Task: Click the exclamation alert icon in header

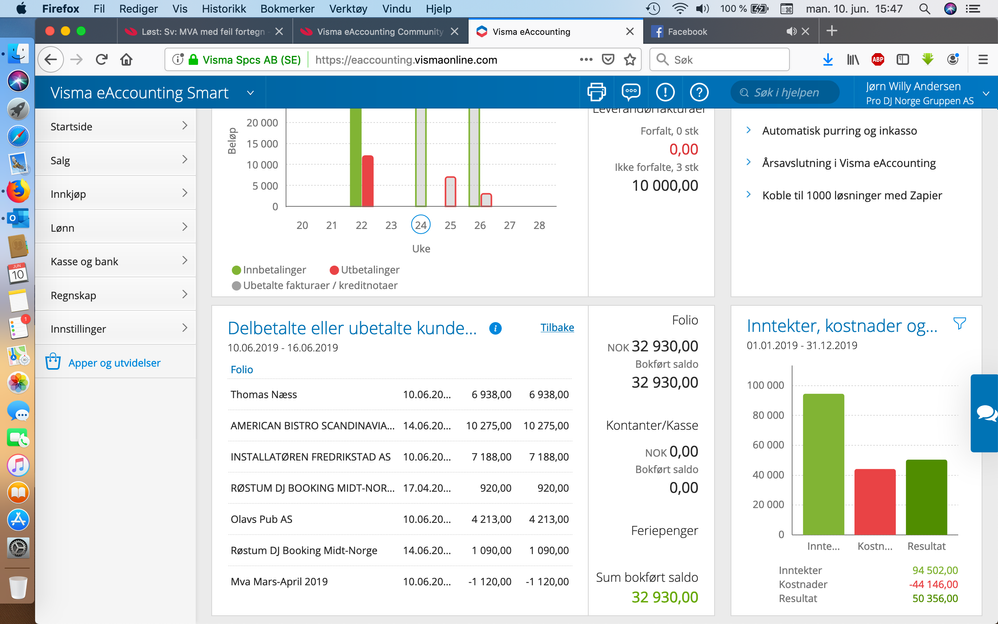Action: 665,92
